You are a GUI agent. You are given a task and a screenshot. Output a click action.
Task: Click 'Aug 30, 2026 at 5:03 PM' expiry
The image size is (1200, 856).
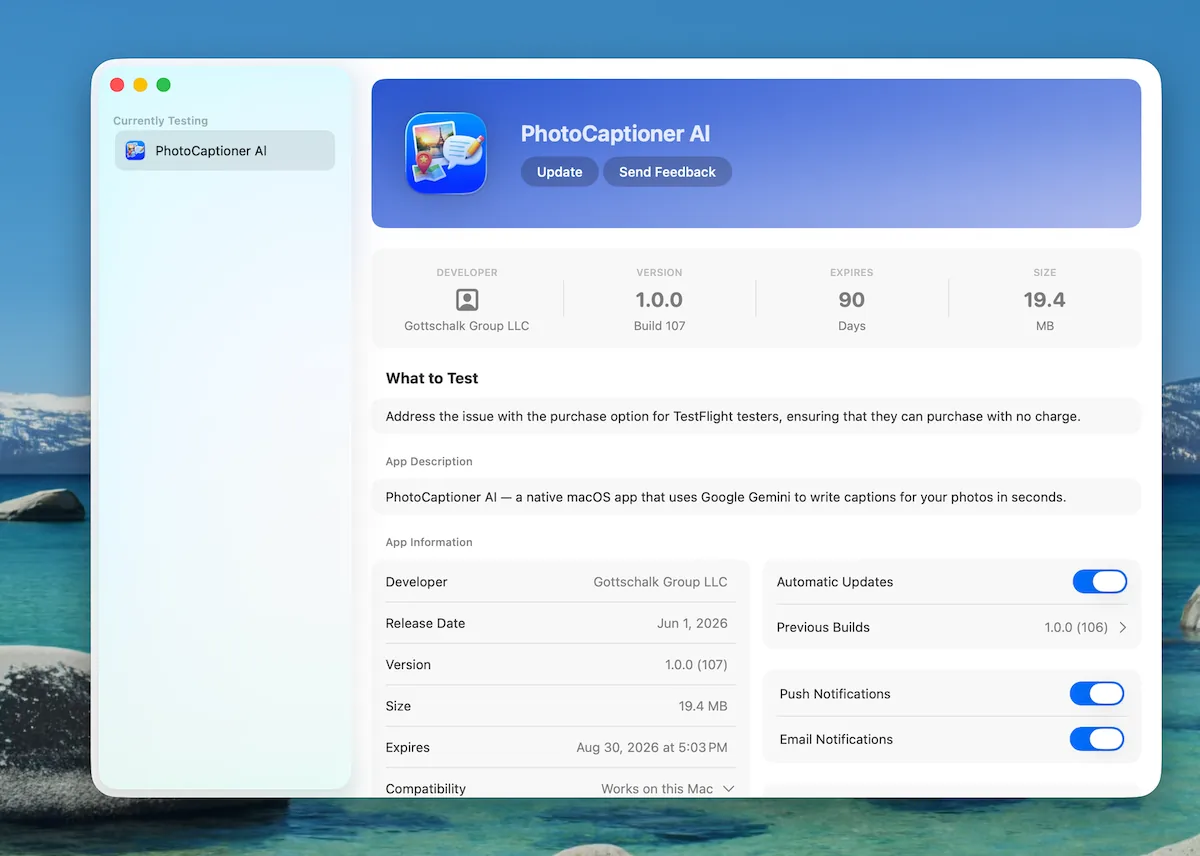pyautogui.click(x=652, y=748)
